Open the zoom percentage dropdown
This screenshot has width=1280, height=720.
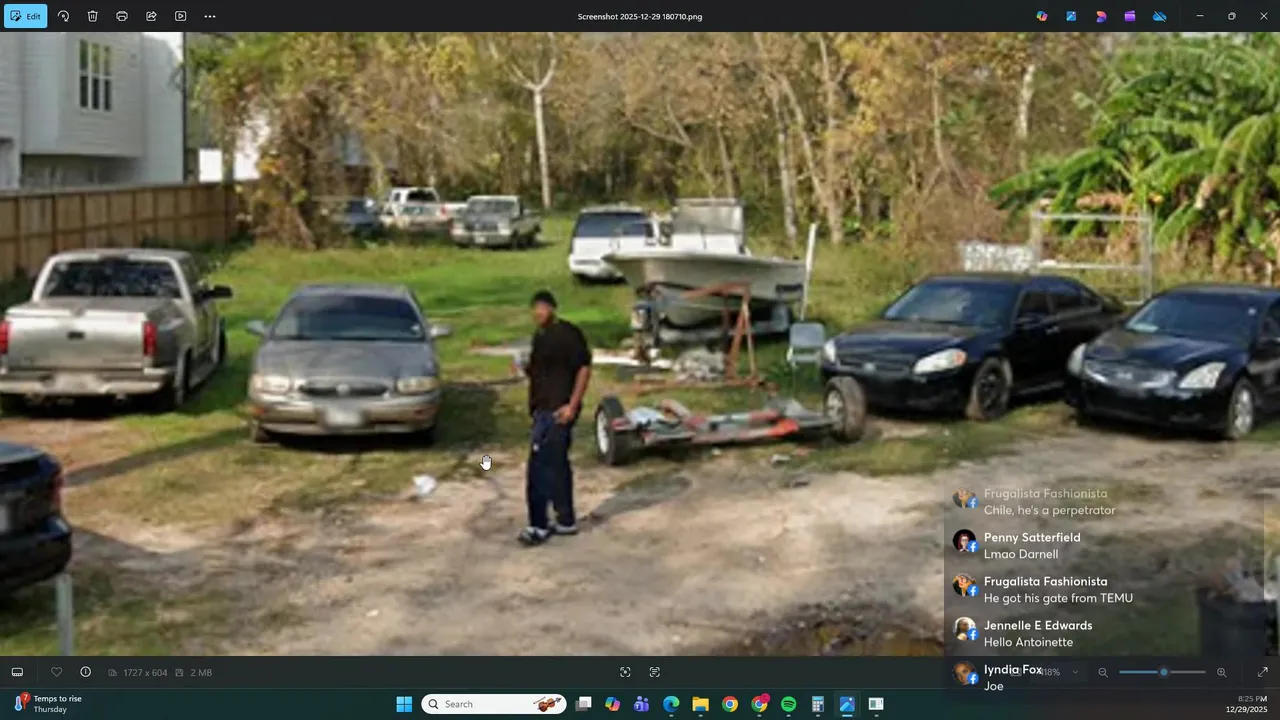pos(1075,672)
